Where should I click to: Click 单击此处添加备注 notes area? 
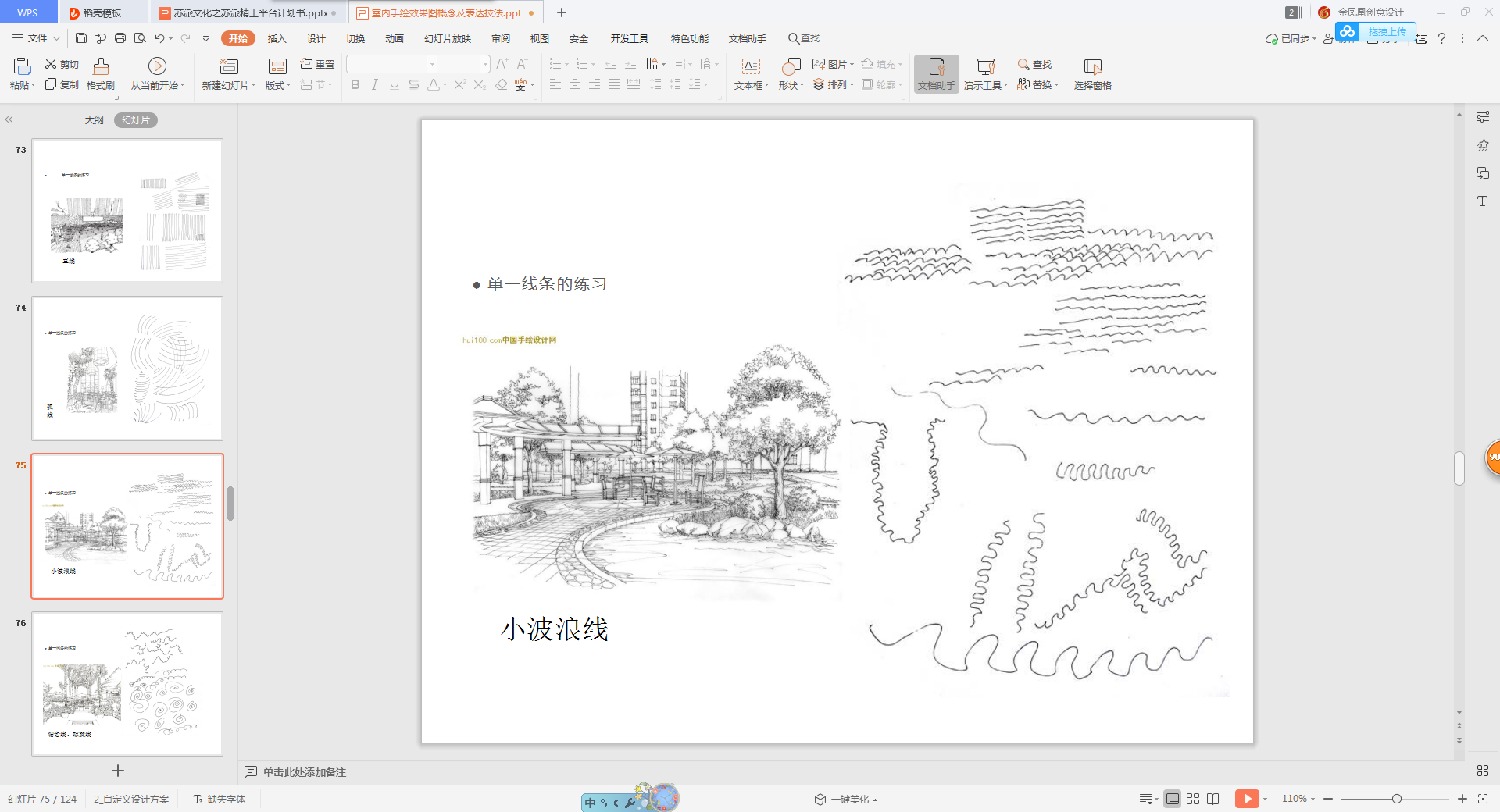pyautogui.click(x=304, y=772)
